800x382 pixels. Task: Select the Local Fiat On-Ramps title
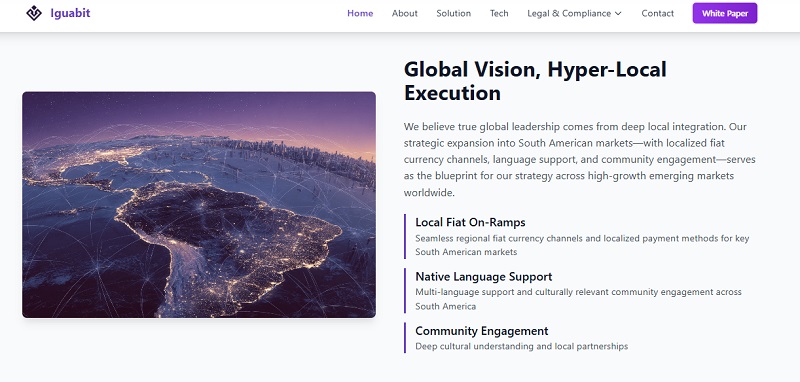pos(470,222)
